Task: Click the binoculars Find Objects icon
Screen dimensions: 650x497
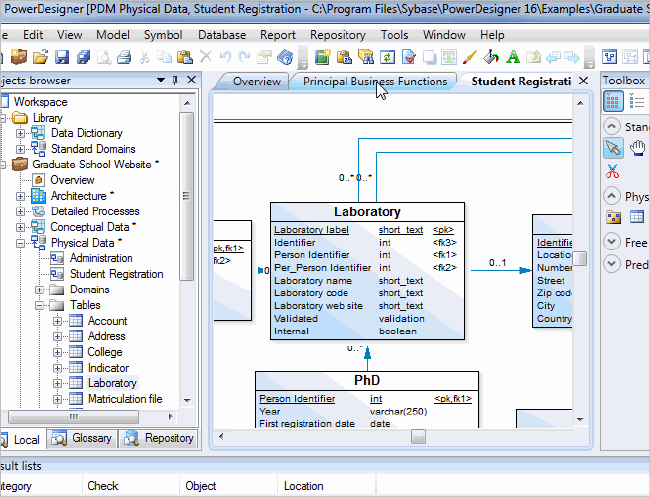Action: coord(366,57)
